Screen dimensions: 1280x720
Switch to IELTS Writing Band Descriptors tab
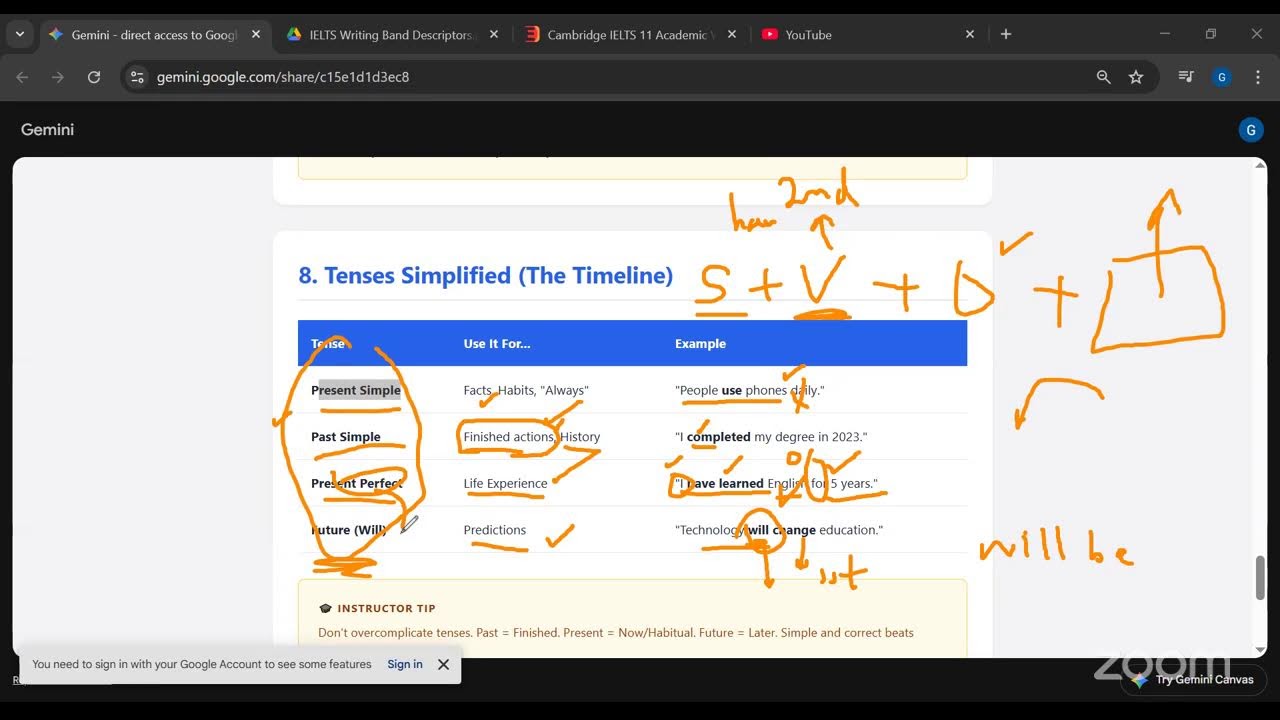390,34
